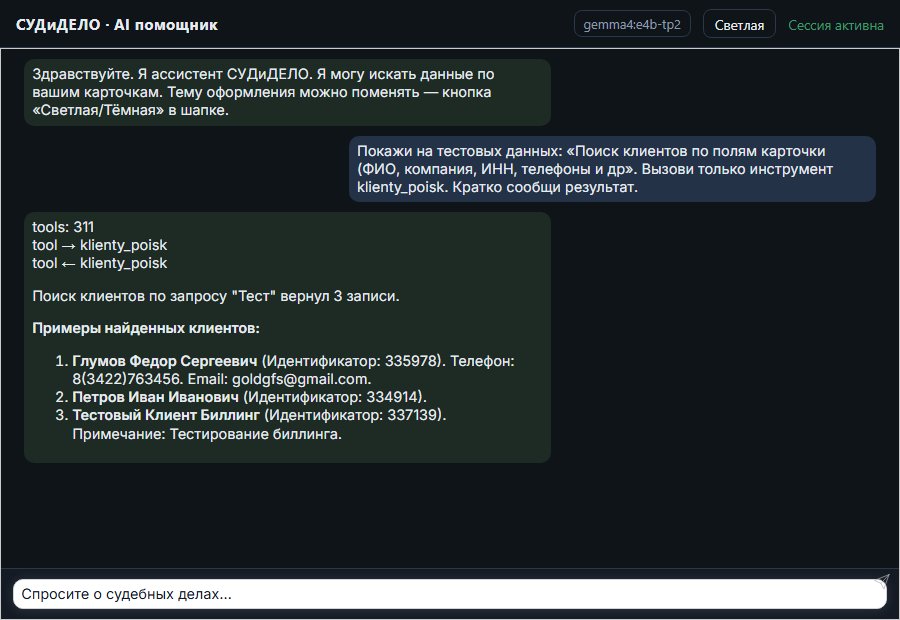
Task: Click the Примеры найденных клиентов heading
Action: [x=146, y=328]
